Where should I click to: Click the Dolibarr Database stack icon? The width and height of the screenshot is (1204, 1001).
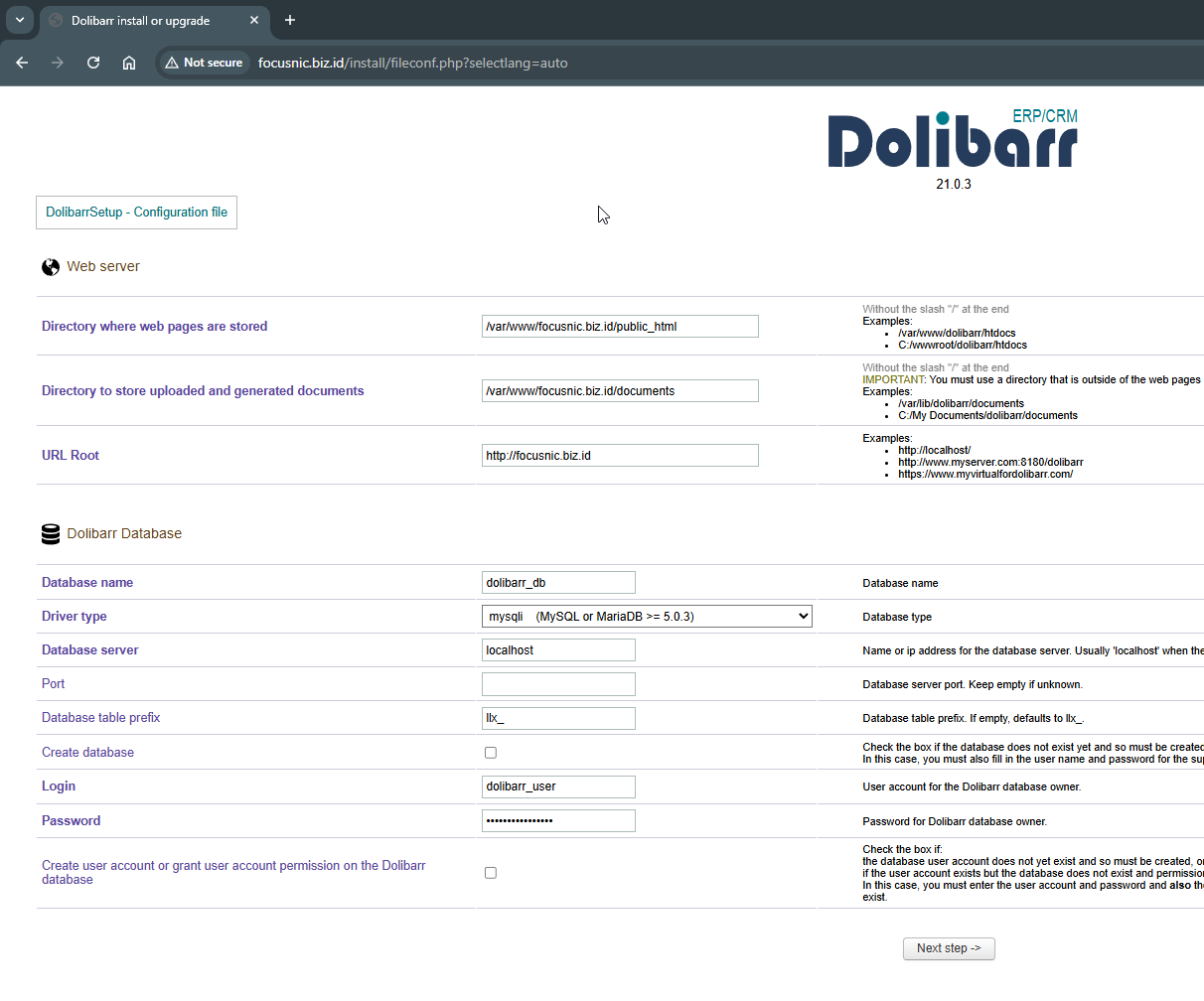[51, 534]
